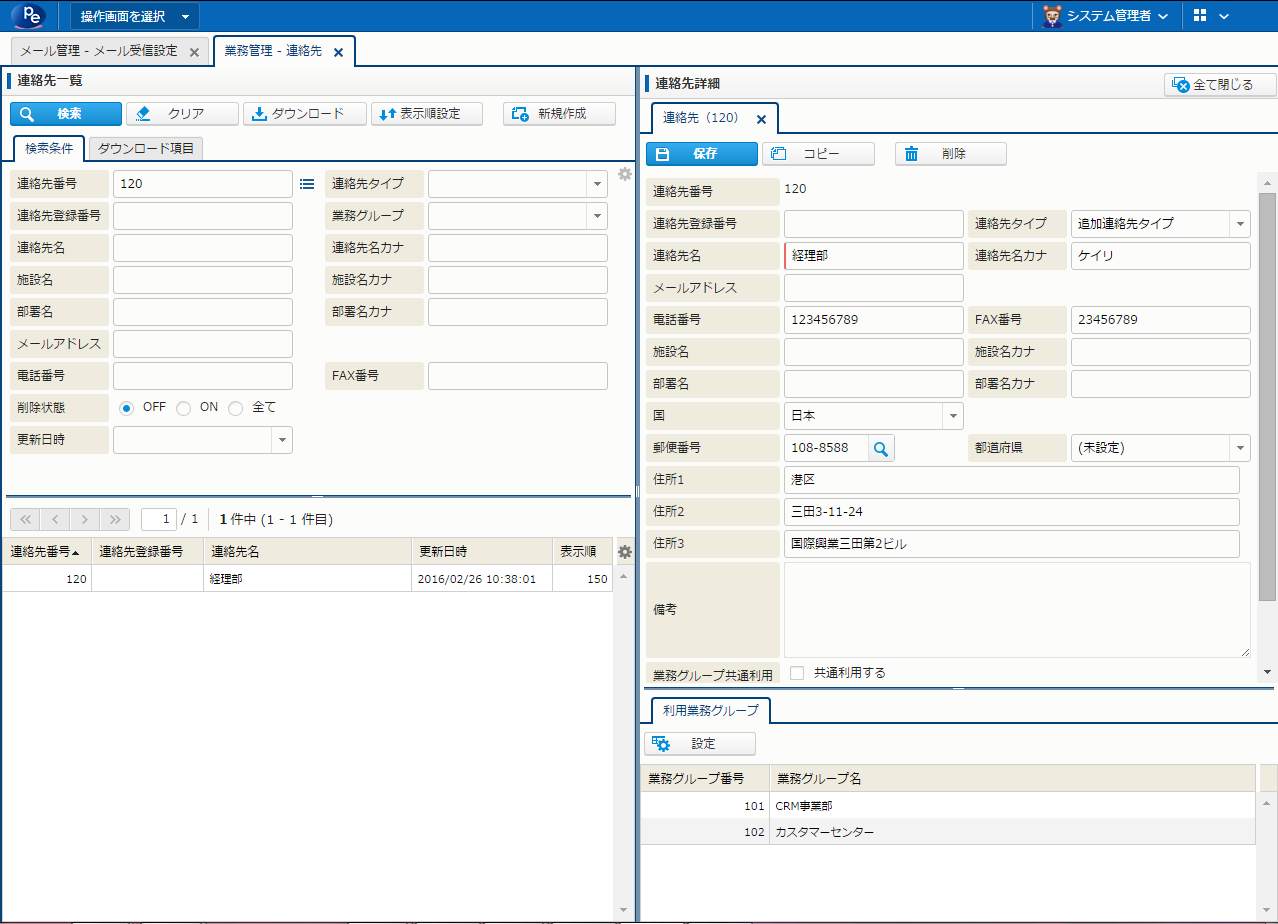This screenshot has height=924, width=1278.
Task: Click the contact detail vertical scrollbar
Action: [x=1267, y=400]
